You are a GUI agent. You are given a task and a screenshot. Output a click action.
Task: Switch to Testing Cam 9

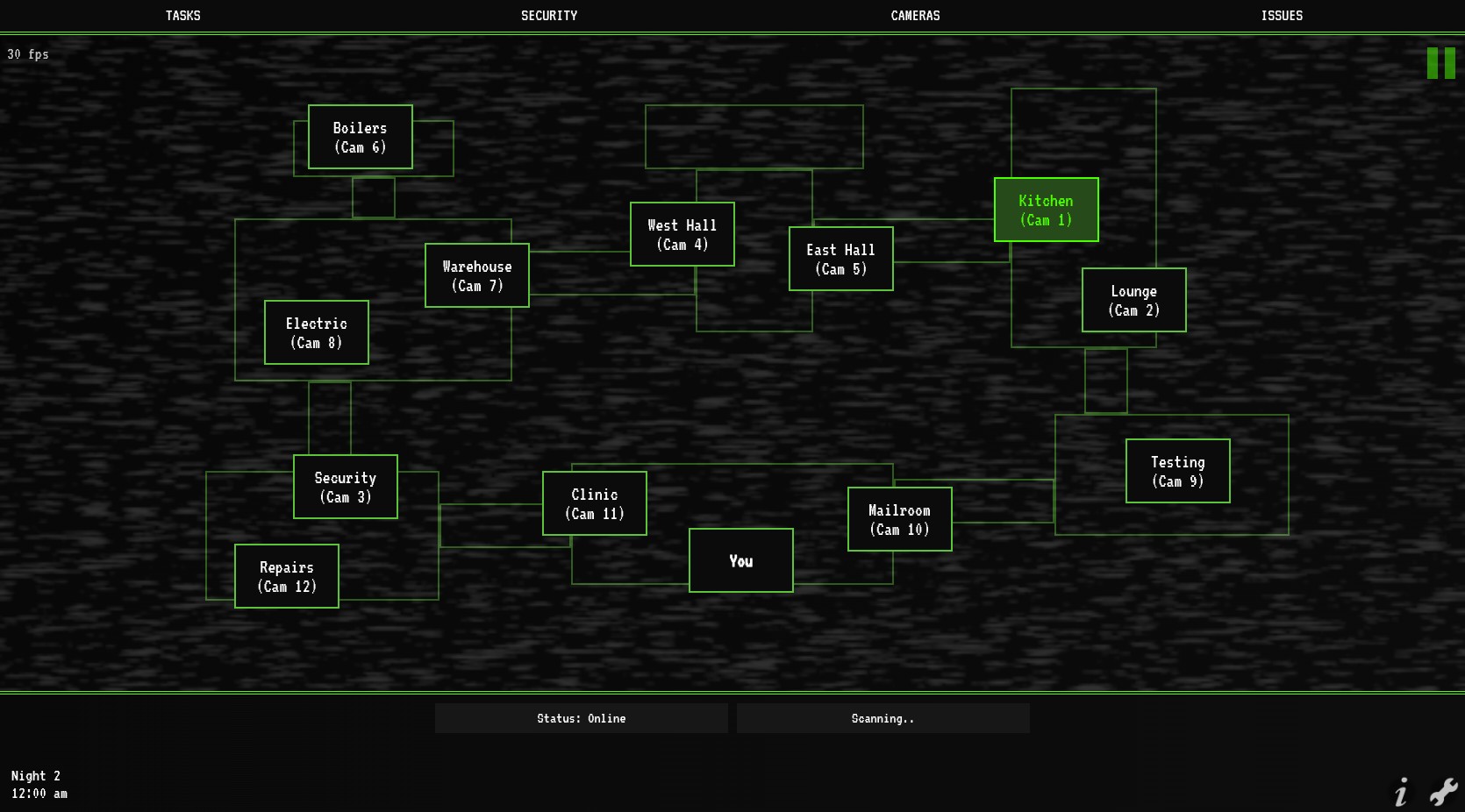(1177, 471)
